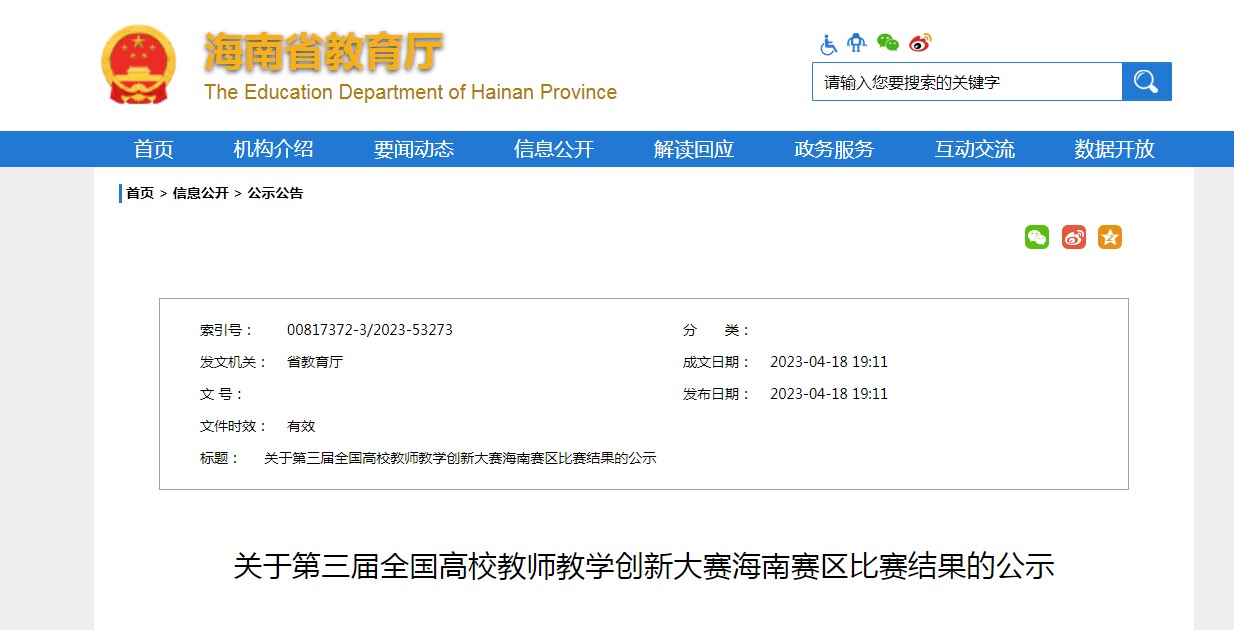The width and height of the screenshot is (1234, 630).
Task: Go to 信息公开 in the navigation bar
Action: tap(554, 149)
